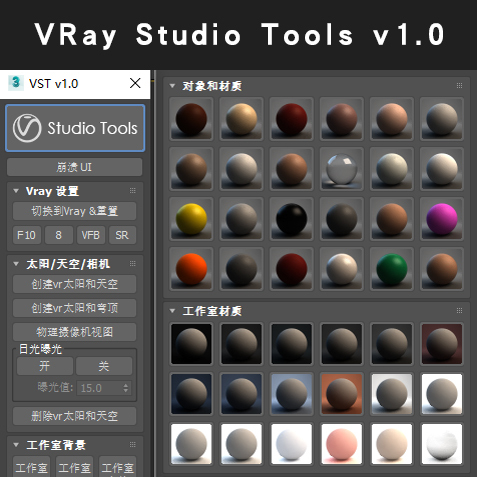477x477 pixels.
Task: Select the glossy black material sphere
Action: point(292,219)
